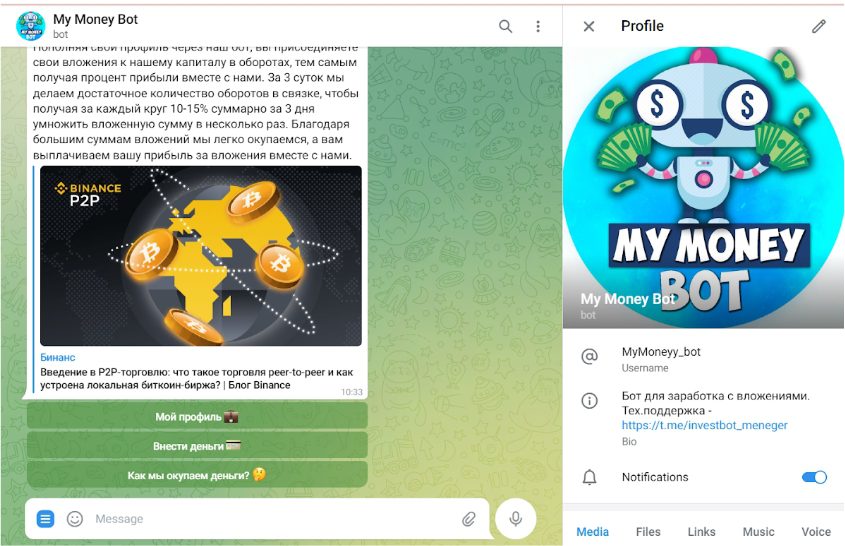
Task: Open the emoji picker
Action: pyautogui.click(x=75, y=519)
